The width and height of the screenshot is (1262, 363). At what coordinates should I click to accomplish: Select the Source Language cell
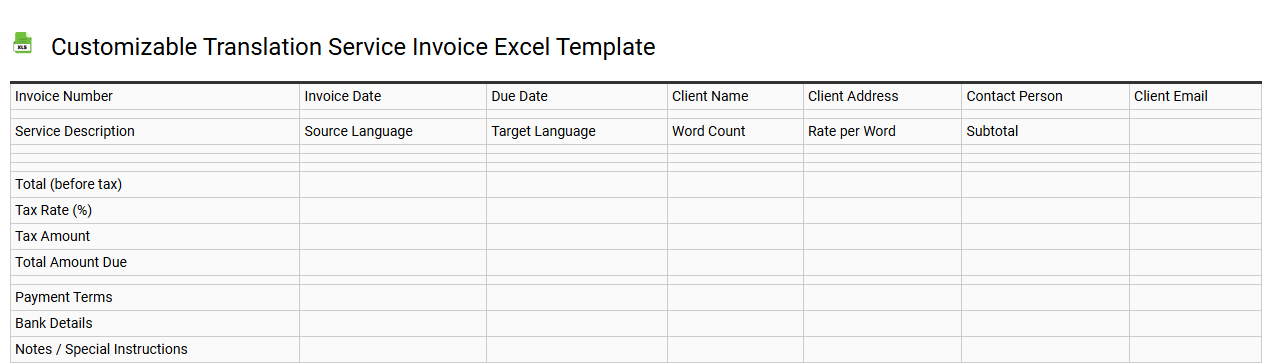(393, 131)
